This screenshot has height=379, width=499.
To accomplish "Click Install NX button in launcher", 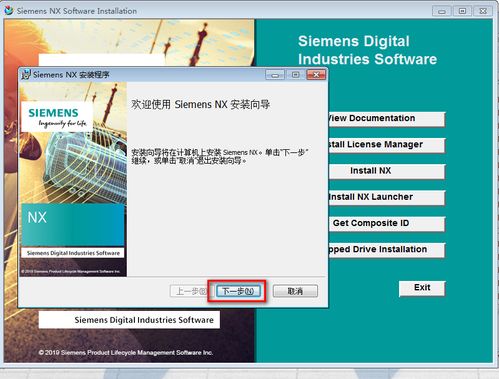I will [386, 171].
